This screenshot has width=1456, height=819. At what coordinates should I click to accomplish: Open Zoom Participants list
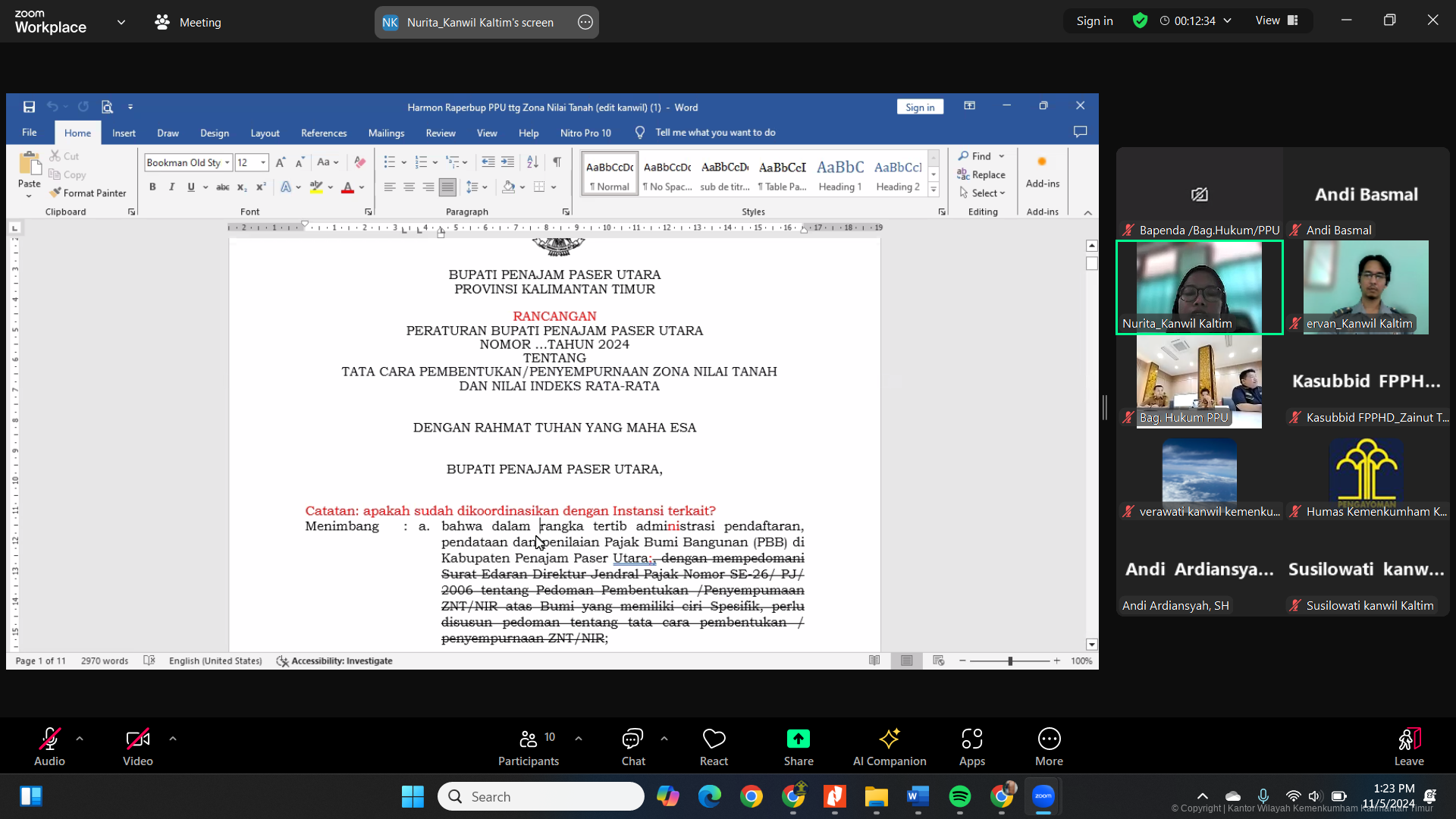click(529, 748)
